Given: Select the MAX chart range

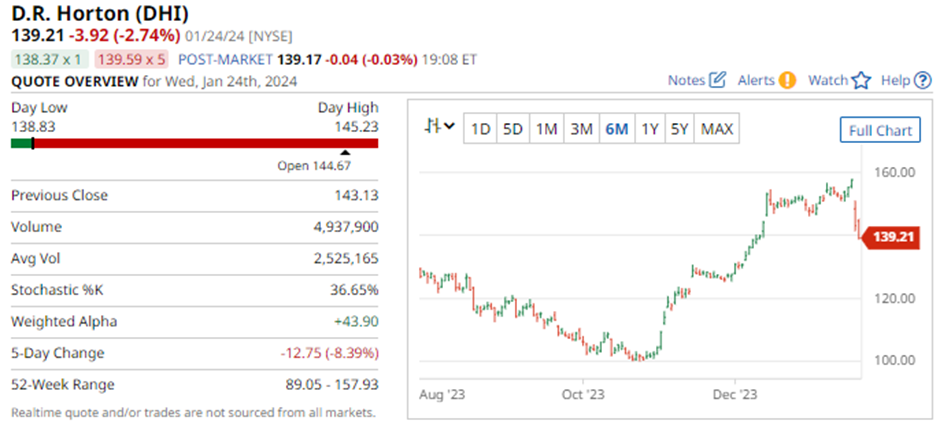Looking at the screenshot, I should tap(717, 129).
